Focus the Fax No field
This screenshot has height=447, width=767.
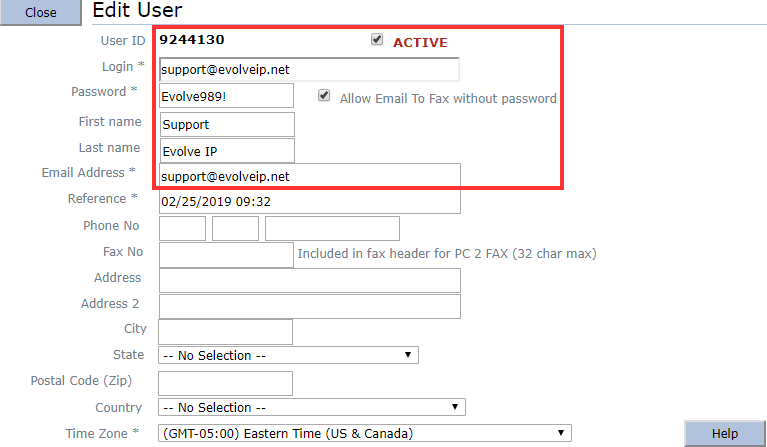pyautogui.click(x=226, y=254)
